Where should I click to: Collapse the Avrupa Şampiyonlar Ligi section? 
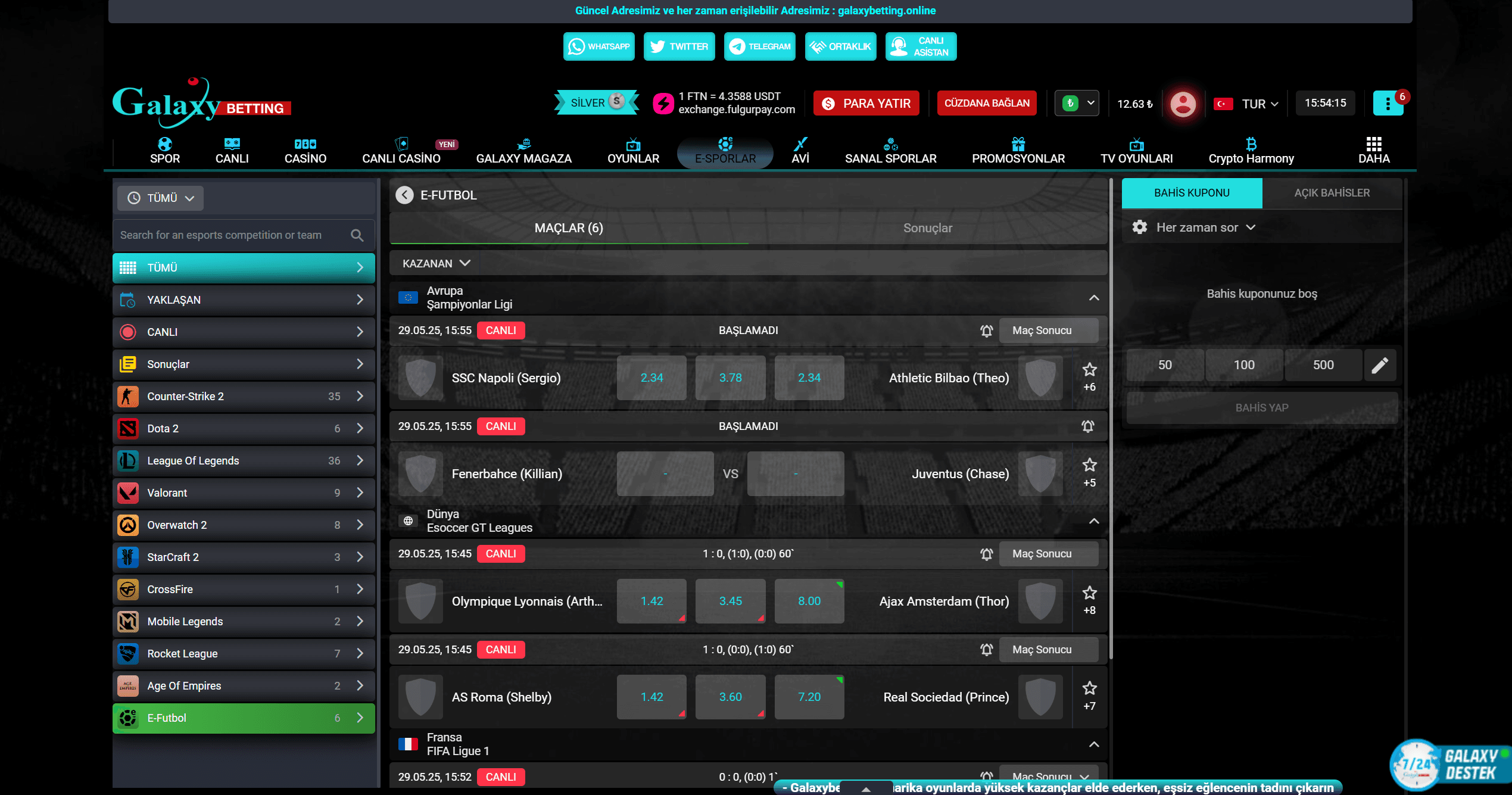coord(1094,298)
